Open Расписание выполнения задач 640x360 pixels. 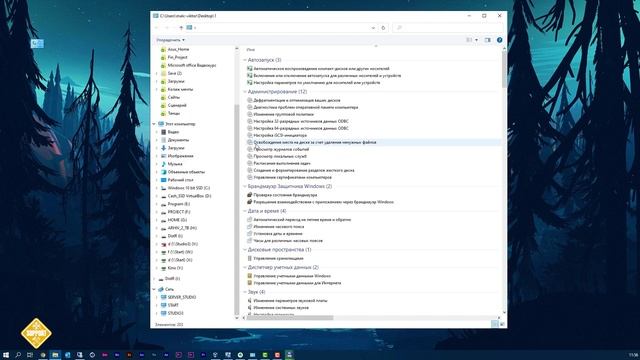click(282, 163)
